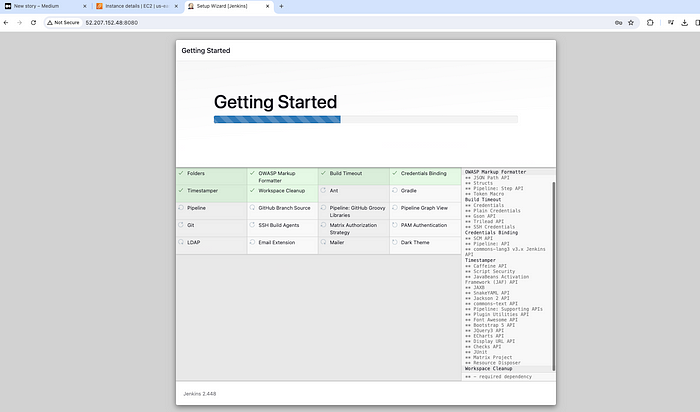Click the GitHub Branch Source spinner icon
700x412 pixels.
(x=252, y=208)
